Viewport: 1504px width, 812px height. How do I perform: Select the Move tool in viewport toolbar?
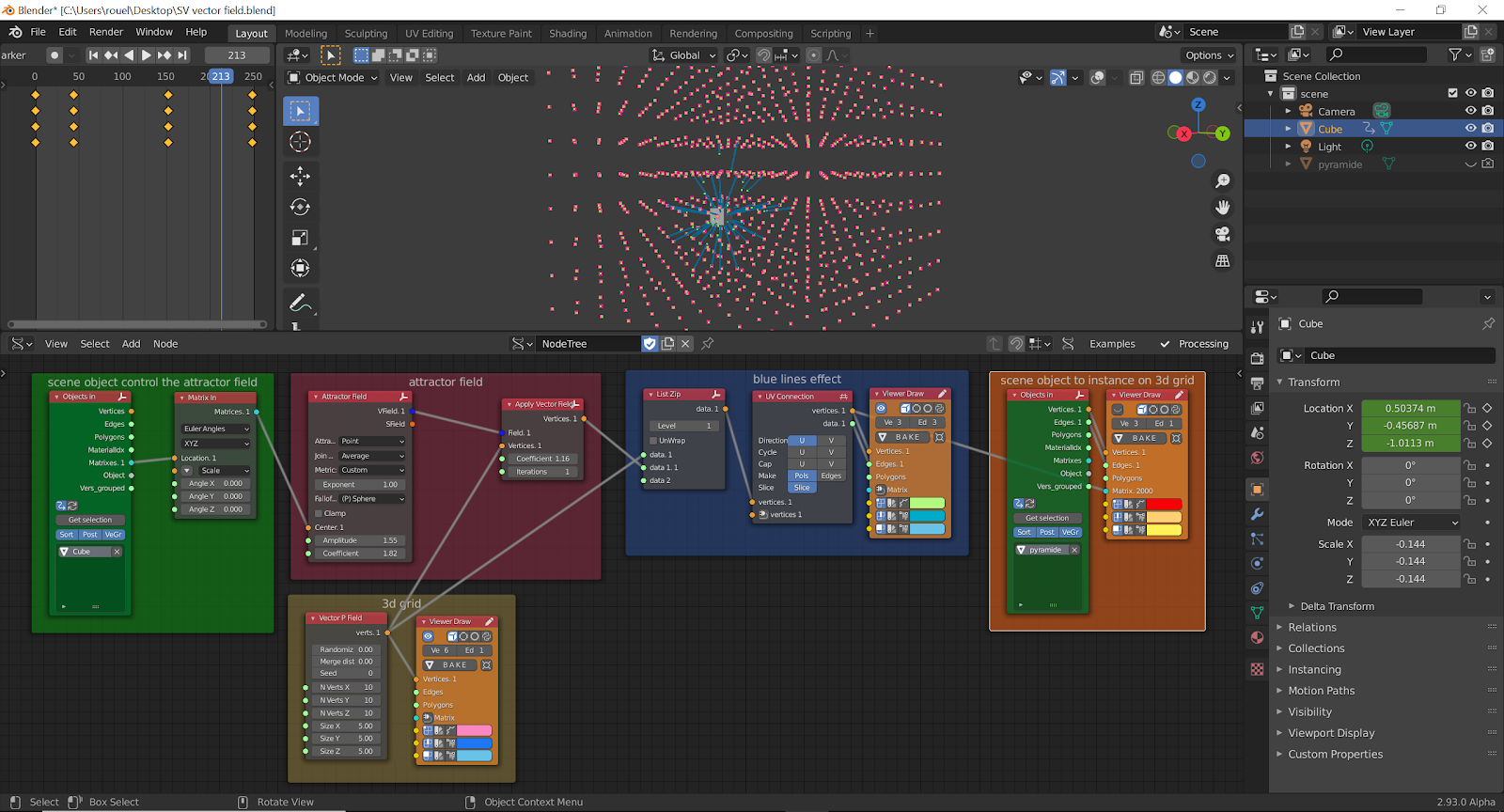(x=301, y=176)
